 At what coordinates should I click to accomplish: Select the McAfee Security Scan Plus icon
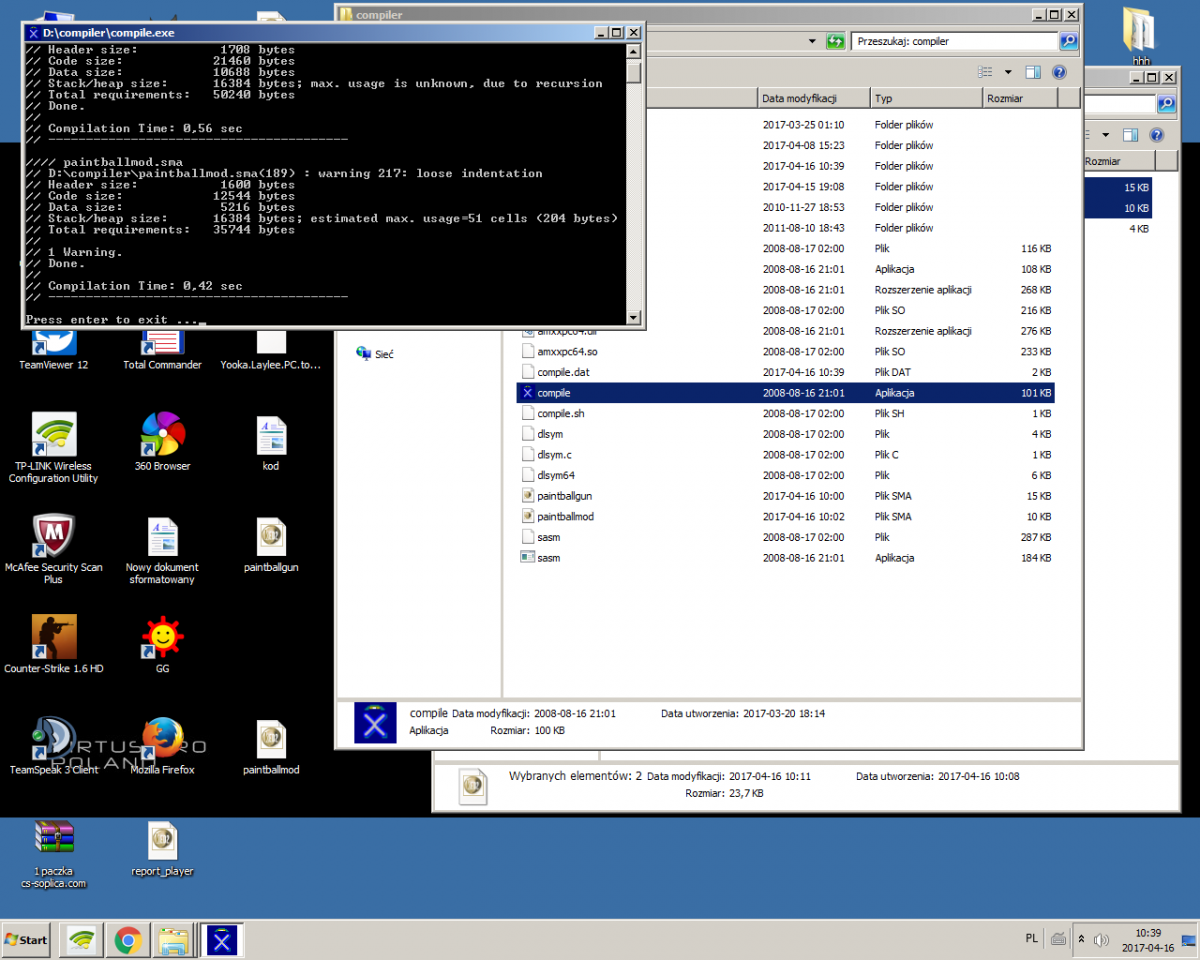click(54, 537)
